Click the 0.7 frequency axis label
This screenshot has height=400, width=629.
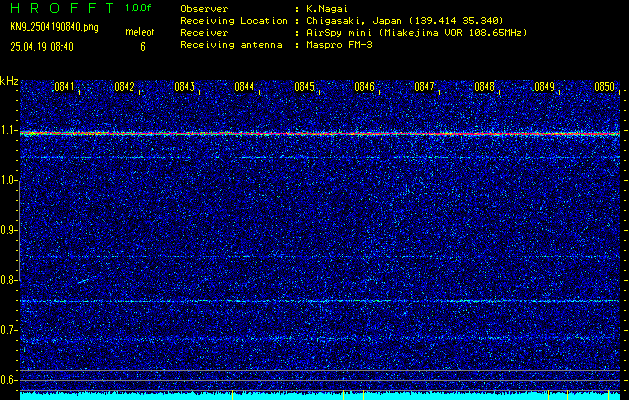[x=8, y=330]
